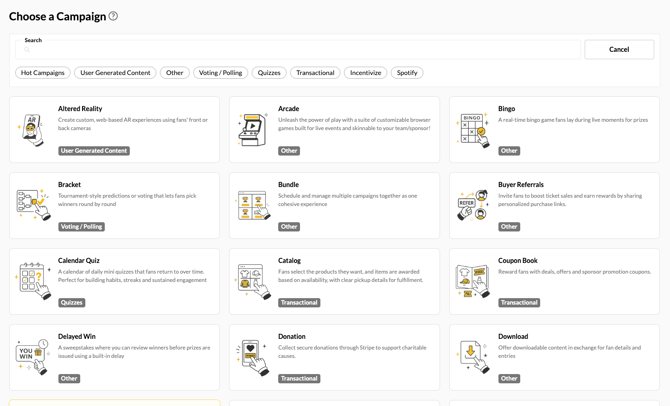The width and height of the screenshot is (670, 406).
Task: Select the Download campaign icon
Action: [x=473, y=357]
